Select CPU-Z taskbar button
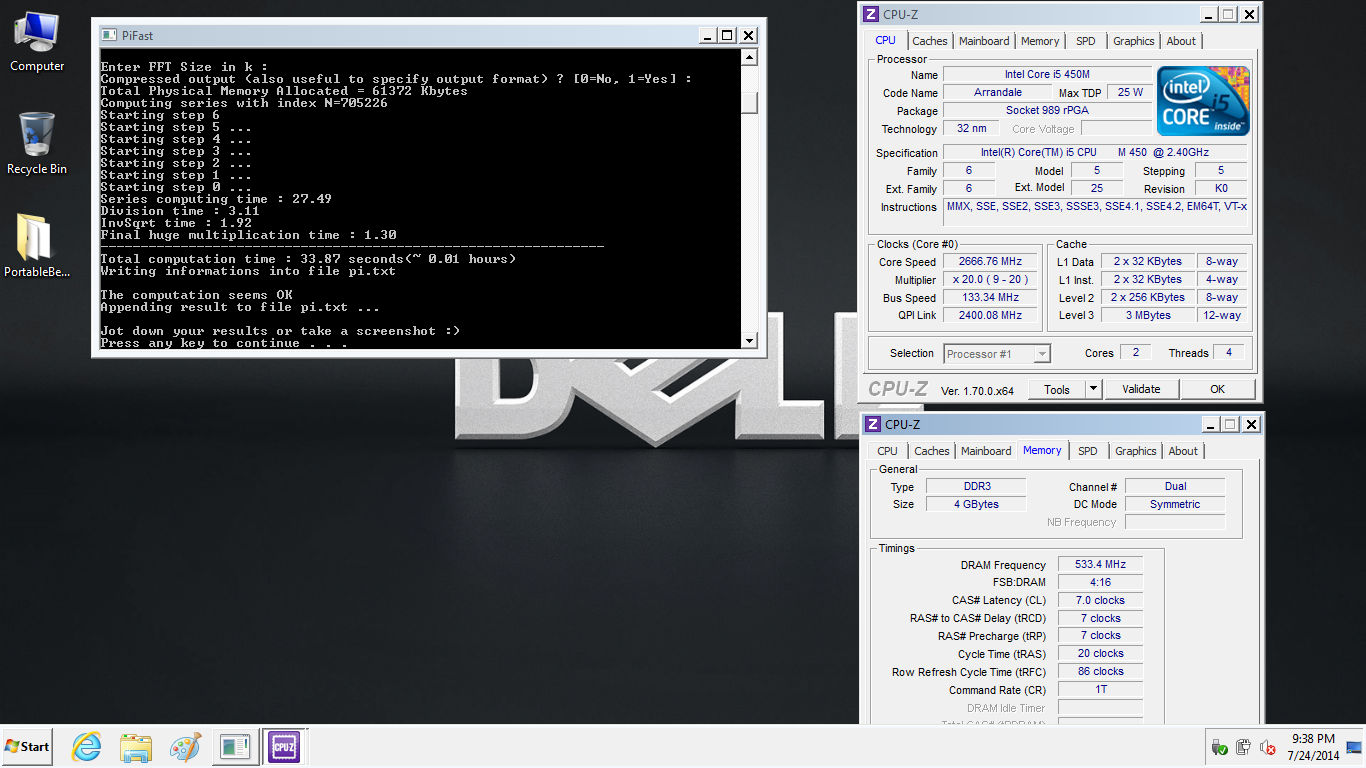The image size is (1366, 768). (283, 746)
